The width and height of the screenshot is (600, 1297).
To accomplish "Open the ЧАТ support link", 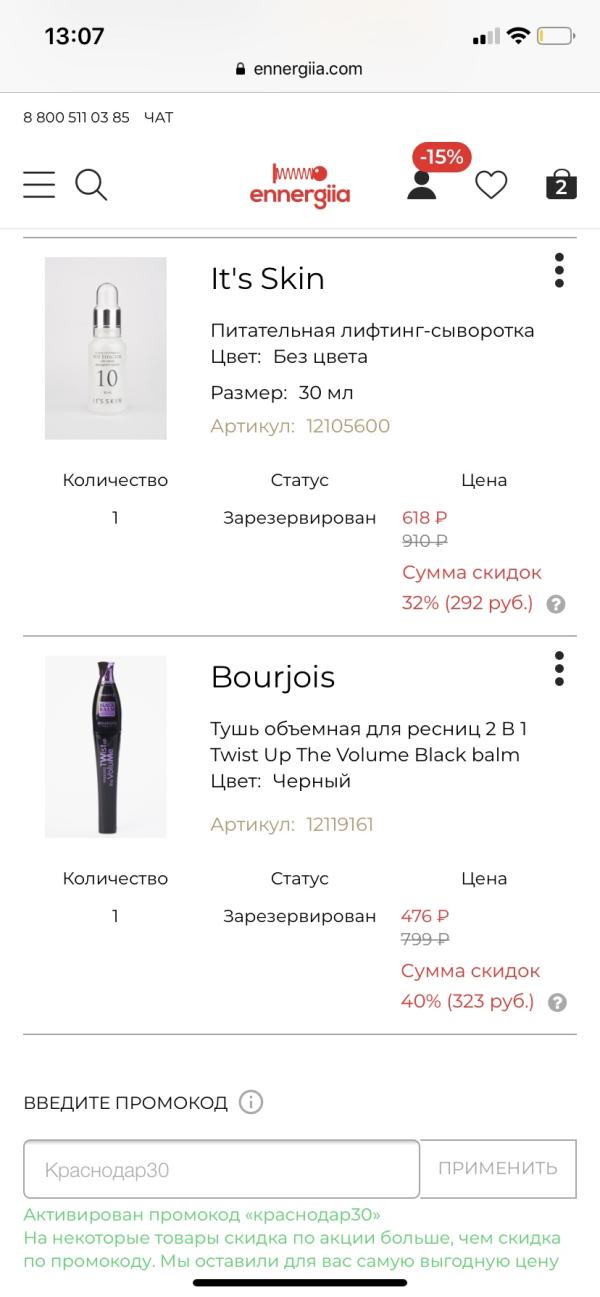I will (x=158, y=117).
